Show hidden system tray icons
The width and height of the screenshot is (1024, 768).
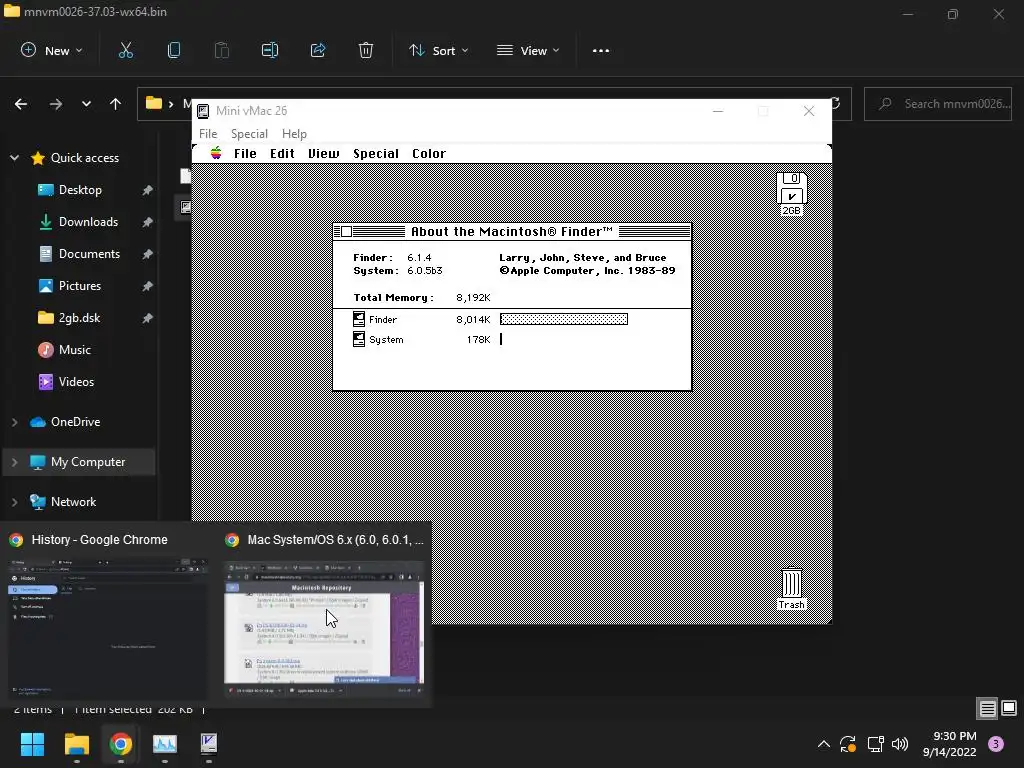coord(824,744)
